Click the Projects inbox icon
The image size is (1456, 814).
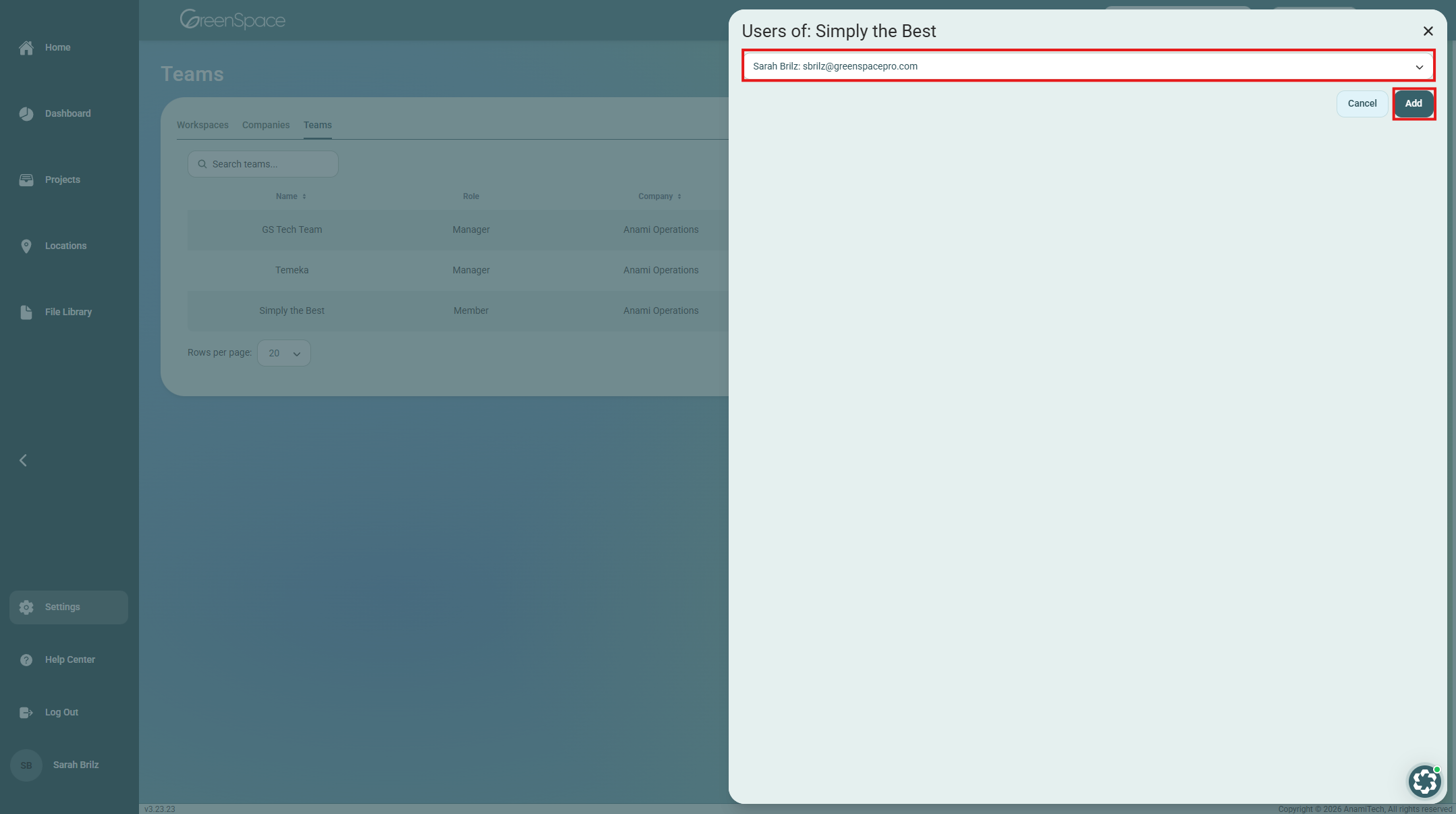point(26,180)
